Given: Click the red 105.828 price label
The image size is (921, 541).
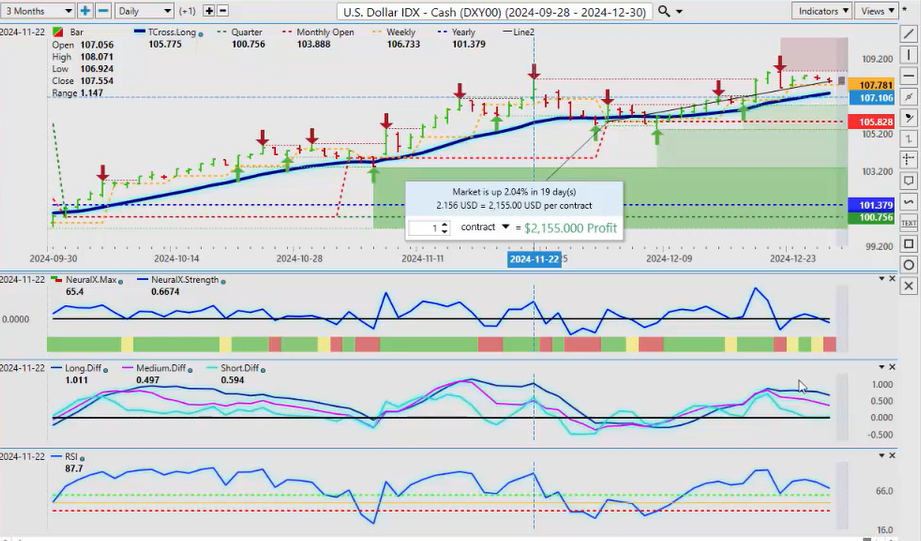Looking at the screenshot, I should (870, 122).
